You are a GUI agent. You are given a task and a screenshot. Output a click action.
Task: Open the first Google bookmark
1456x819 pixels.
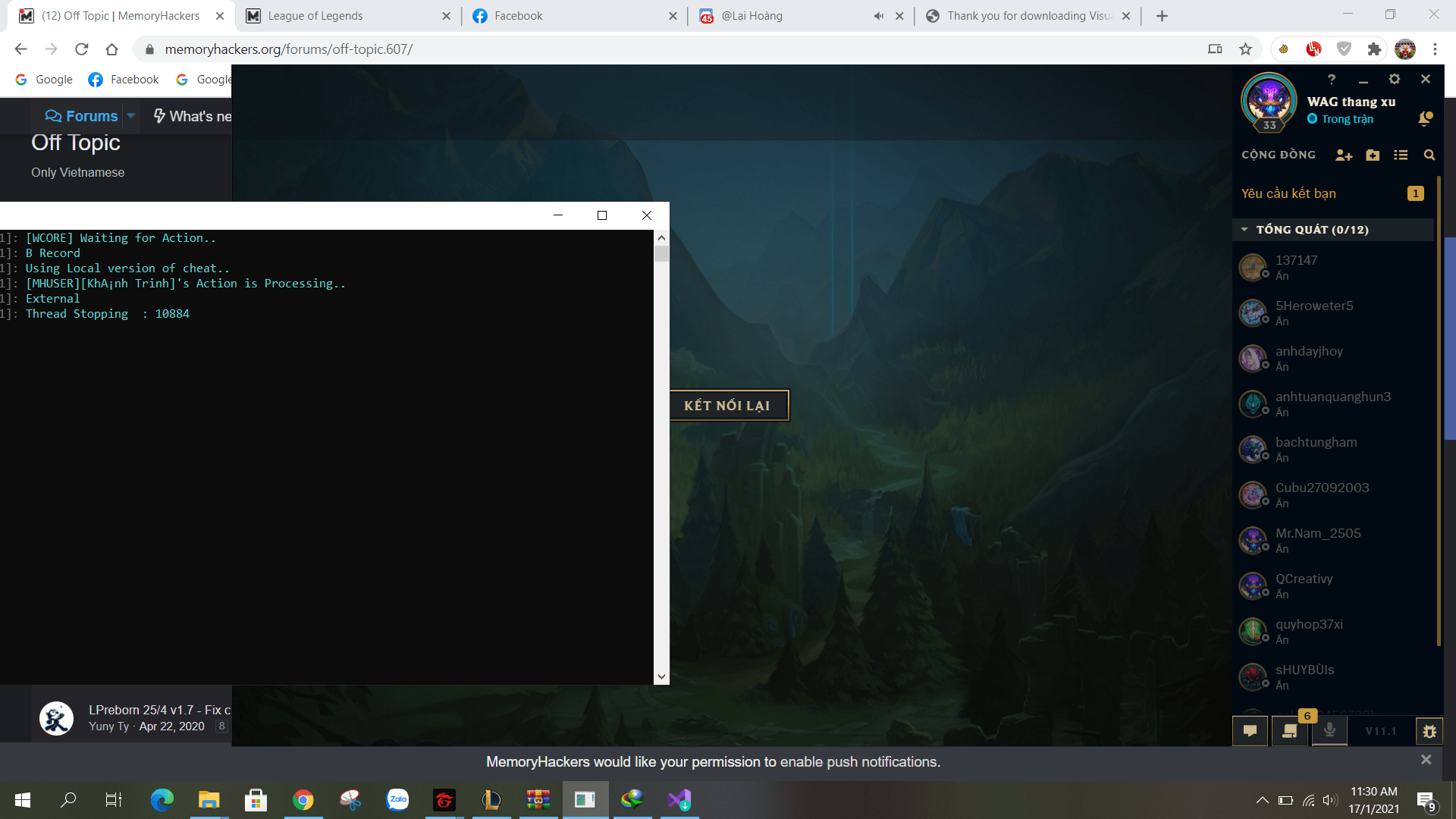click(x=44, y=80)
